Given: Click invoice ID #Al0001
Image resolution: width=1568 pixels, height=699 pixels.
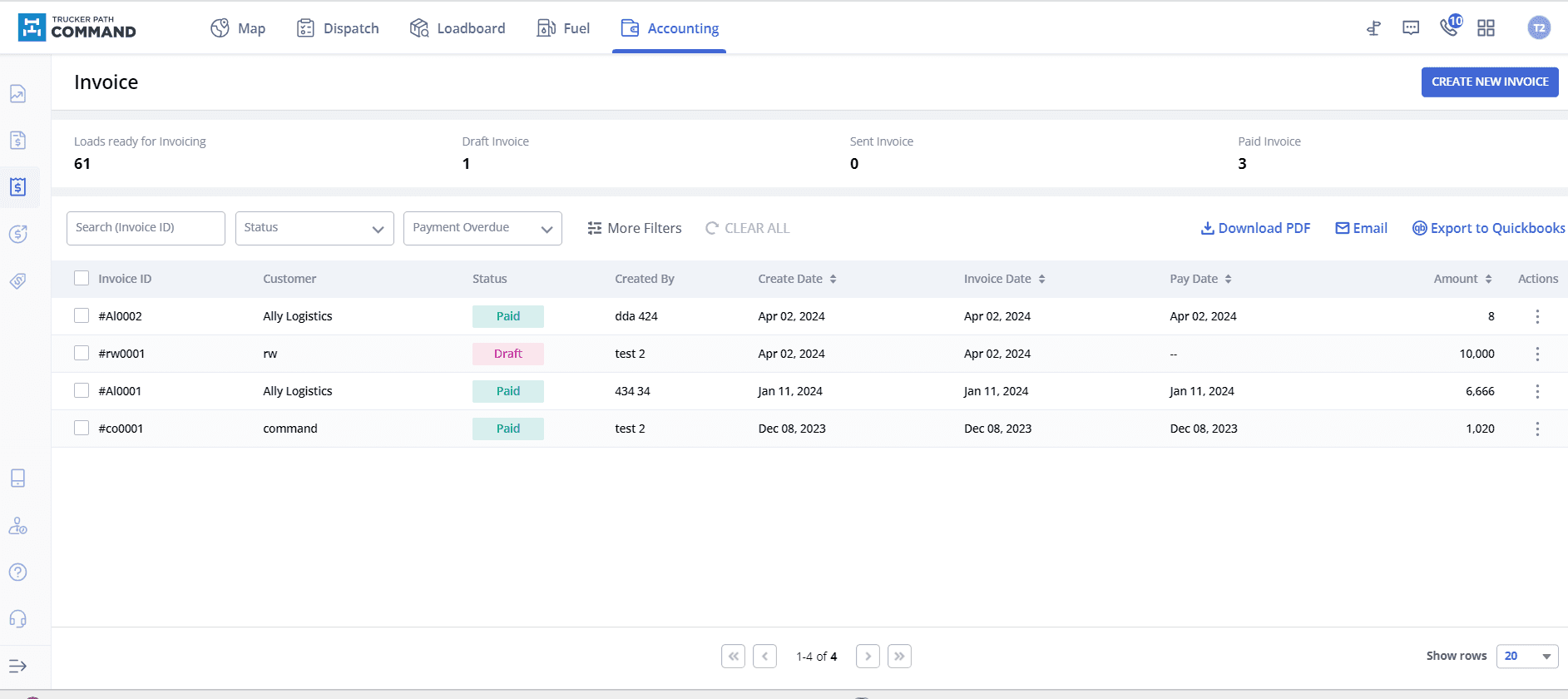Looking at the screenshot, I should coord(120,391).
